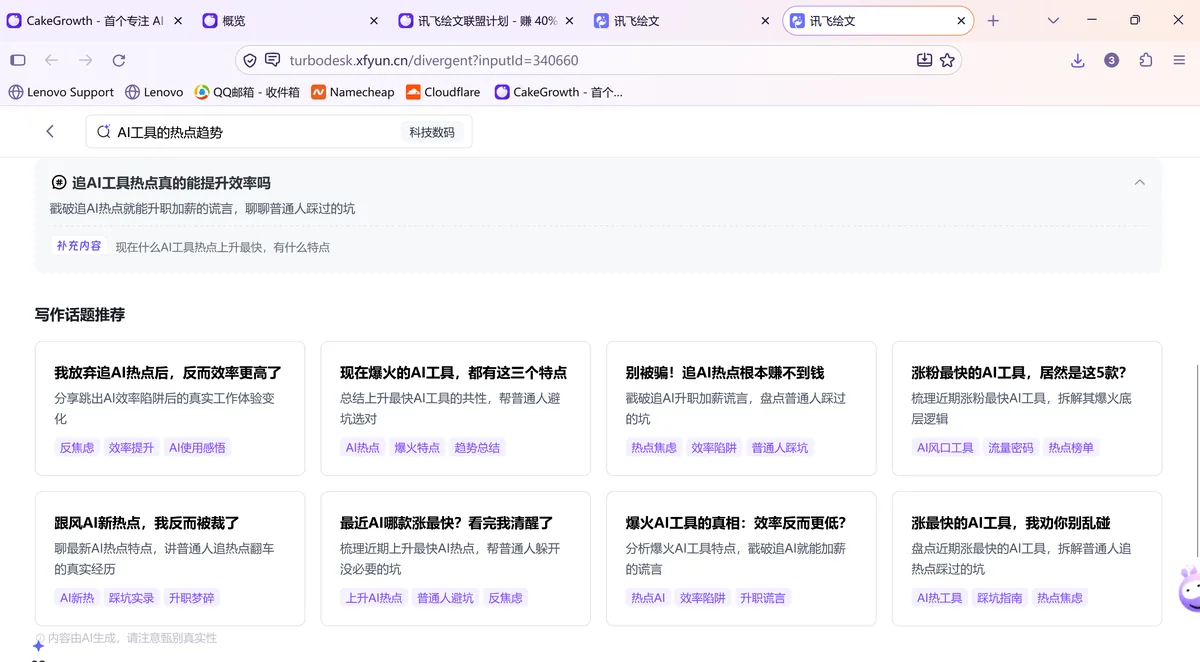Click the 效率提升 tag
This screenshot has width=1200, height=662.
coord(131,448)
